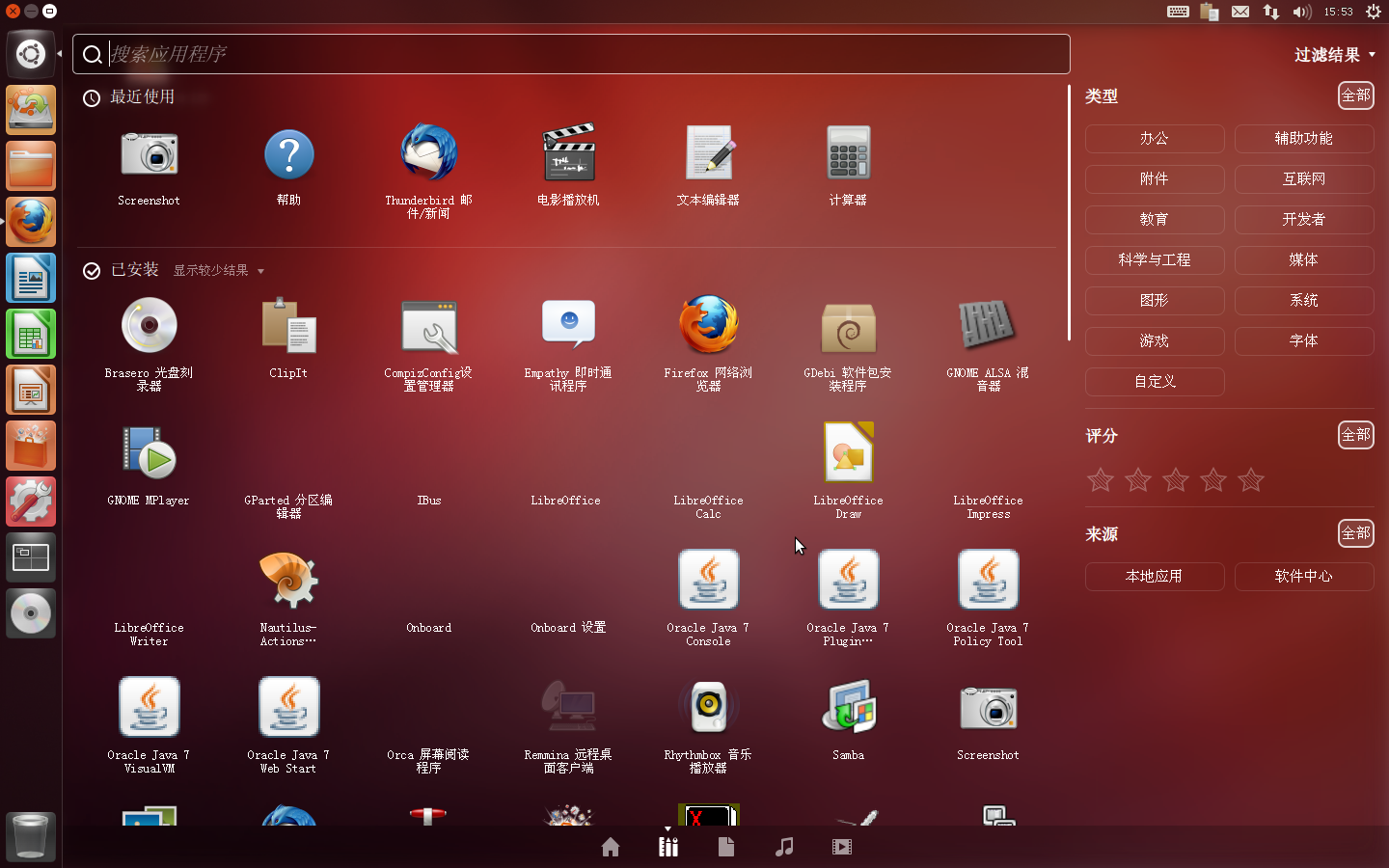Toggle the 互联网 type filter
The height and width of the screenshot is (868, 1389).
click(x=1304, y=179)
